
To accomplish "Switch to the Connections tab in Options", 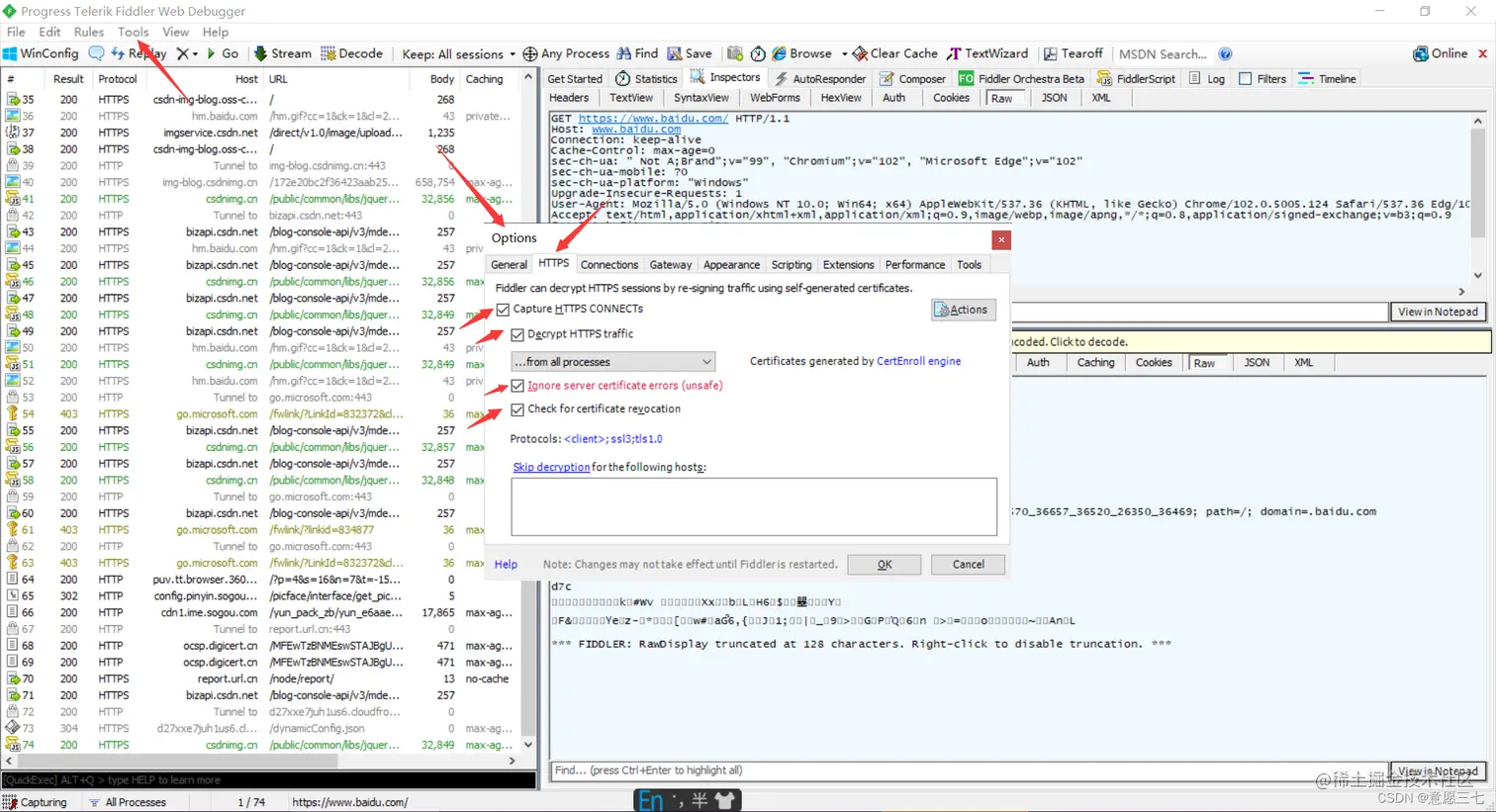I will [x=609, y=265].
